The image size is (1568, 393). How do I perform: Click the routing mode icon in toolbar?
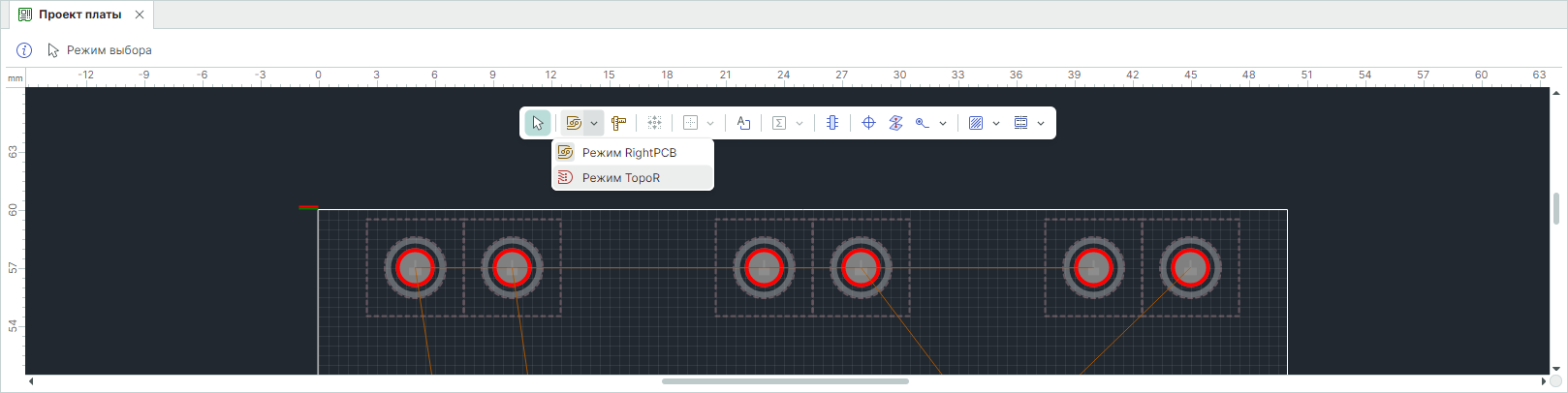click(x=574, y=123)
